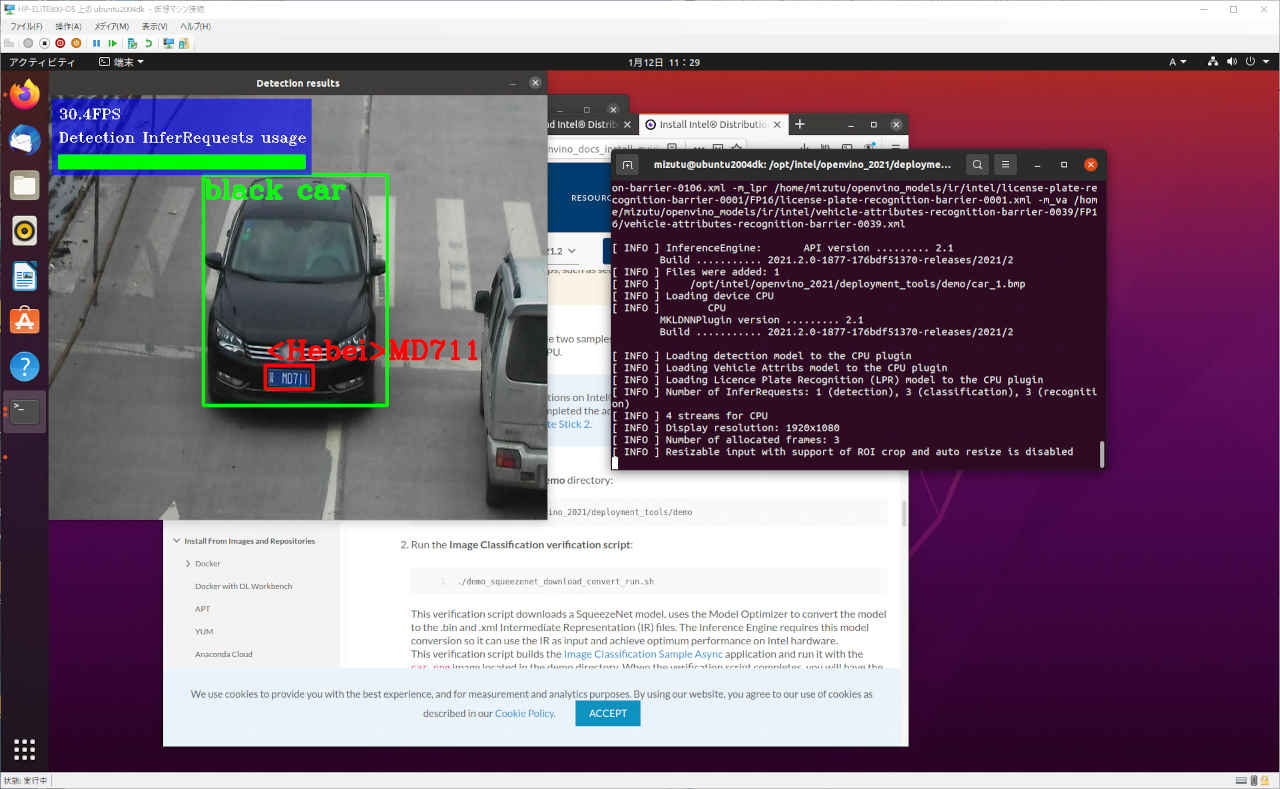
Task: Click the Hyper-V Ctrl+Alt+Del toolbar button
Action: pos(10,43)
